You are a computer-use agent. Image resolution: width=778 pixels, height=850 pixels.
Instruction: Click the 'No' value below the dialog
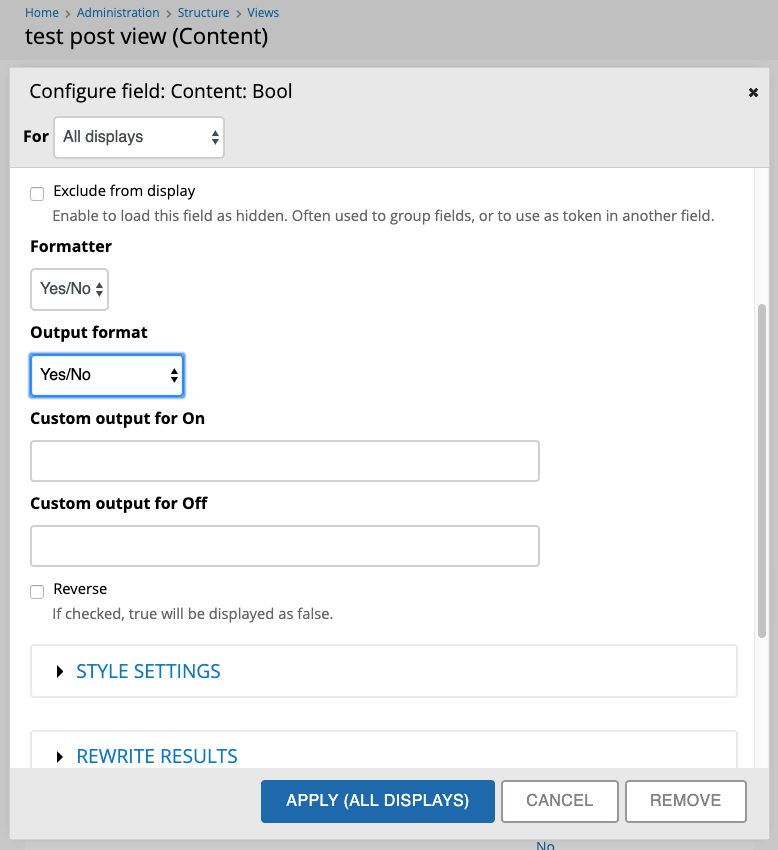tap(545, 845)
